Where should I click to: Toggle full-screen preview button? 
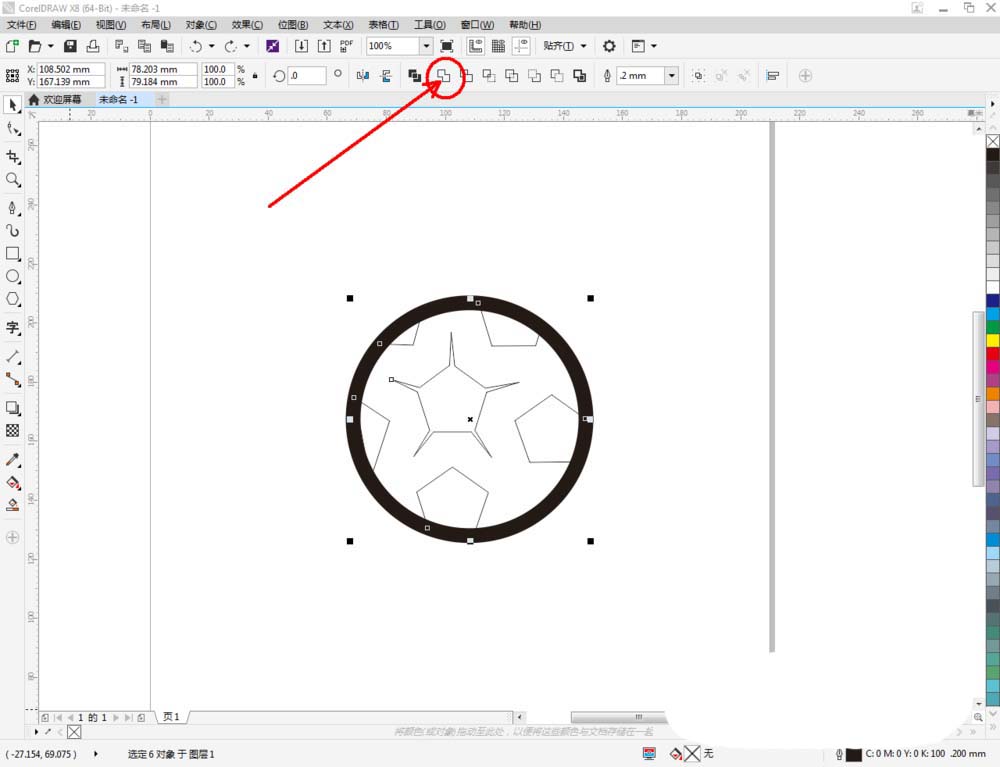coord(446,46)
